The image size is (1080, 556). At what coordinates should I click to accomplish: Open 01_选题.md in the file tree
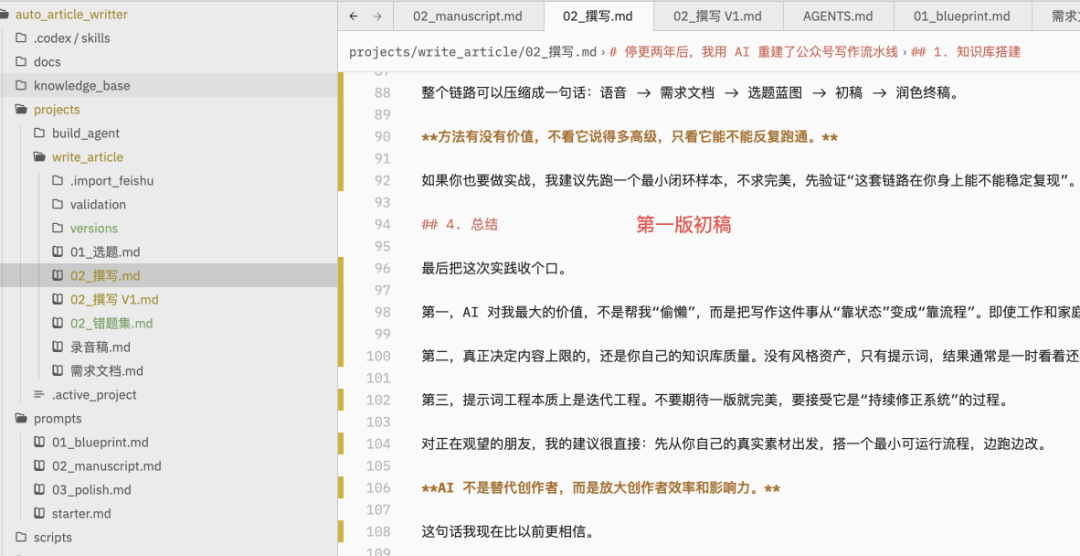105,252
